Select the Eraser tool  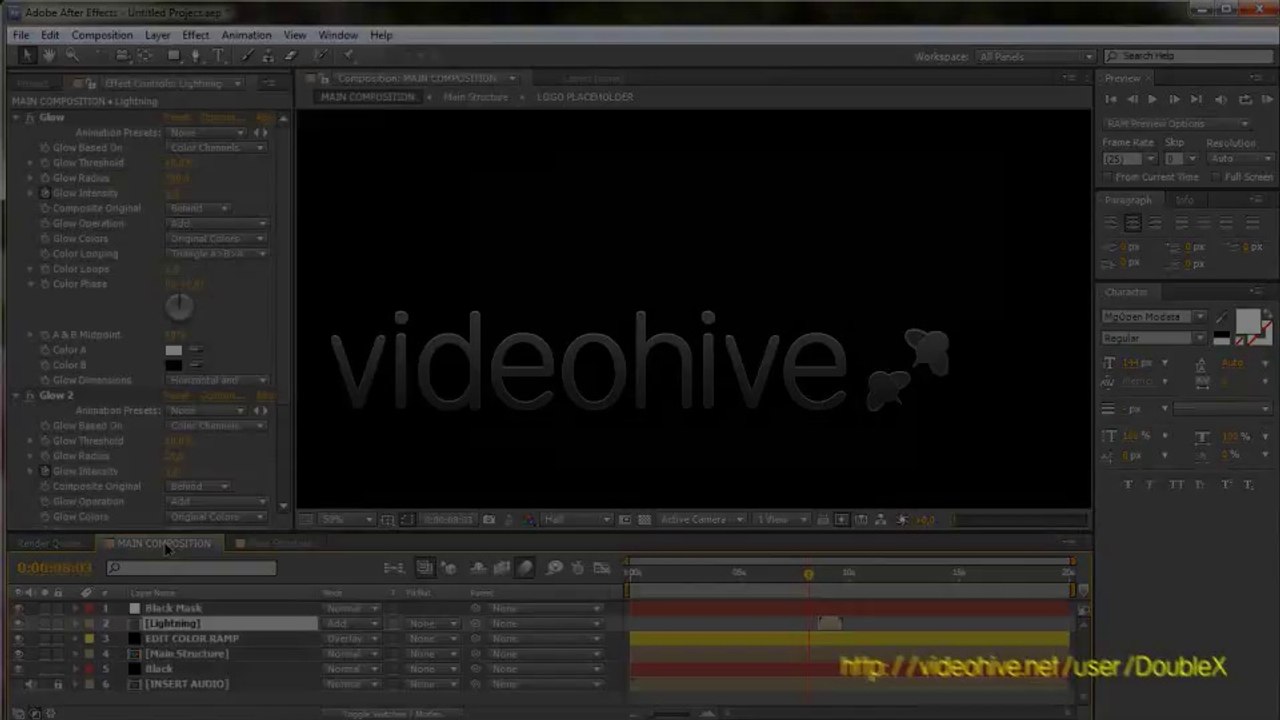291,56
